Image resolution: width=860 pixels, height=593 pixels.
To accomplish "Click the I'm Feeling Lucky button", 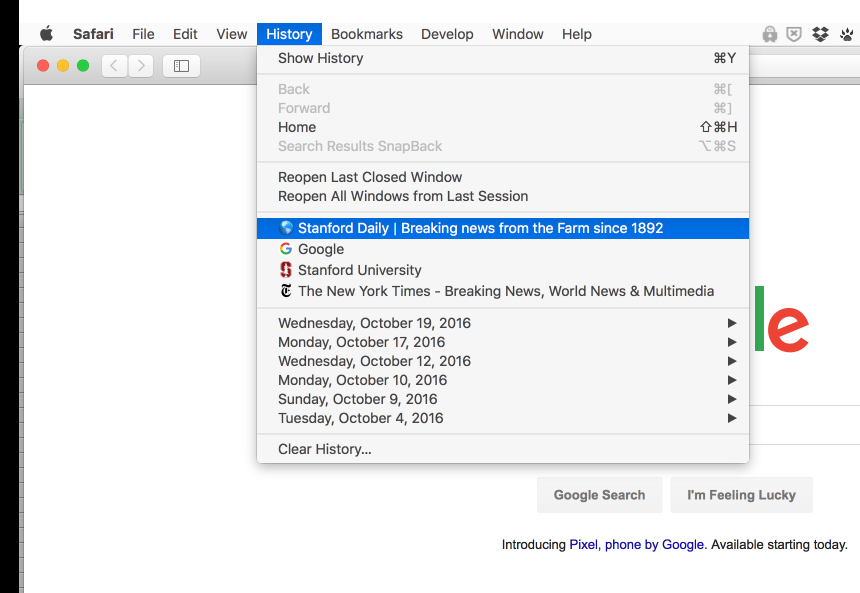I will tap(741, 495).
